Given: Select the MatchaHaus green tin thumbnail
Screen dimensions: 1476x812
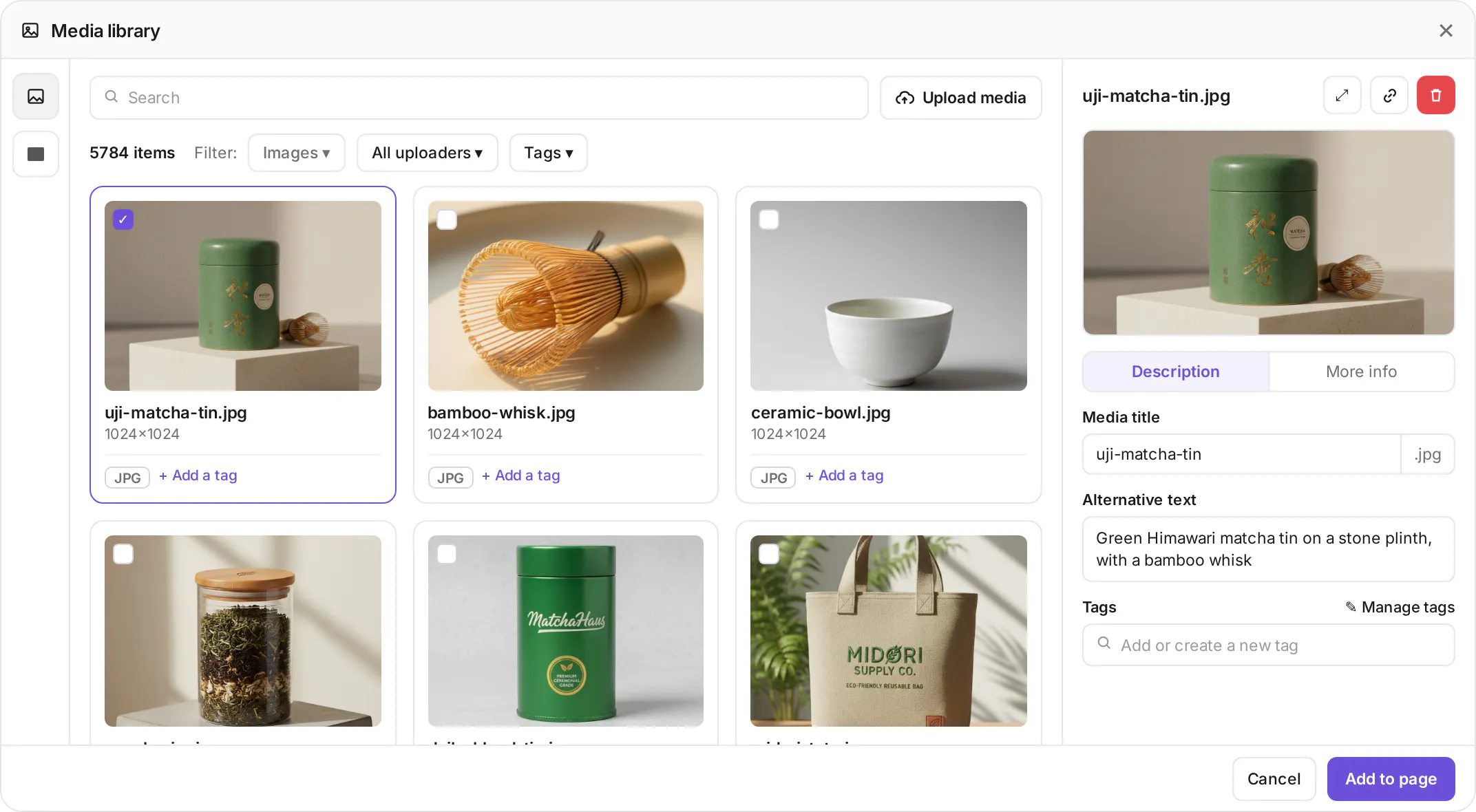Looking at the screenshot, I should pos(566,631).
